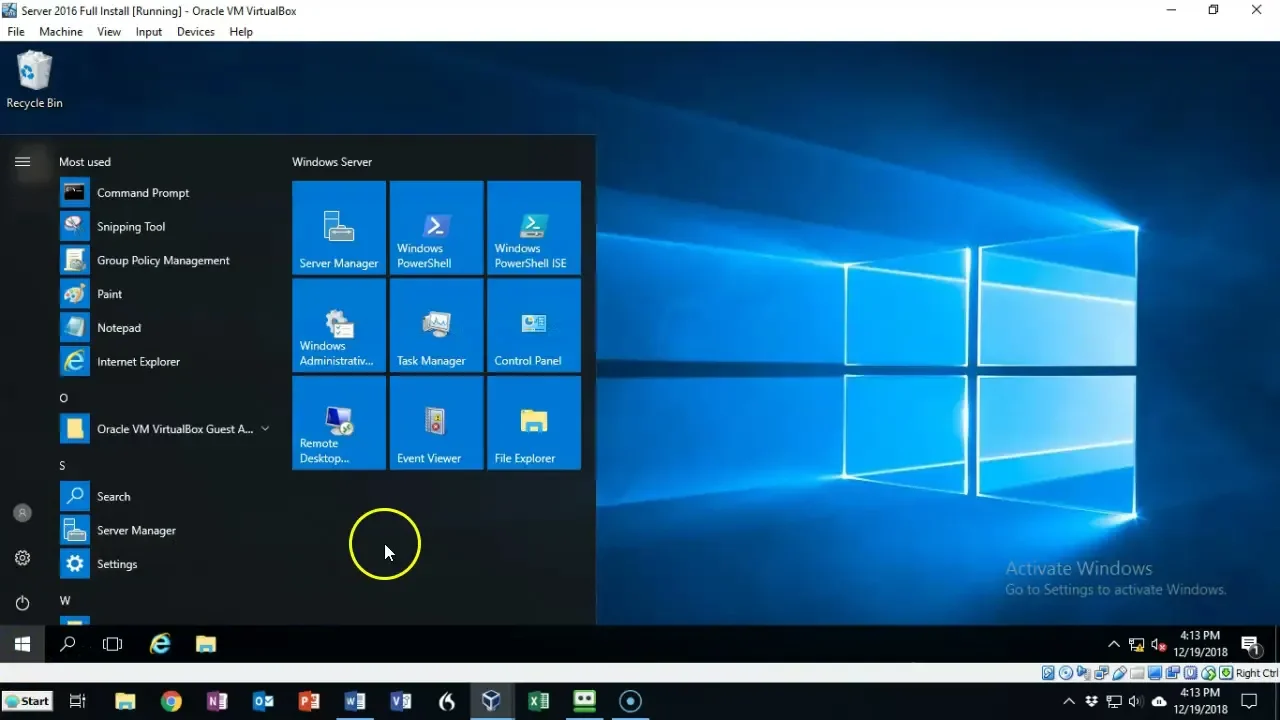The height and width of the screenshot is (720, 1280).
Task: Expand the Start menu hamburger button
Action: pyautogui.click(x=23, y=162)
